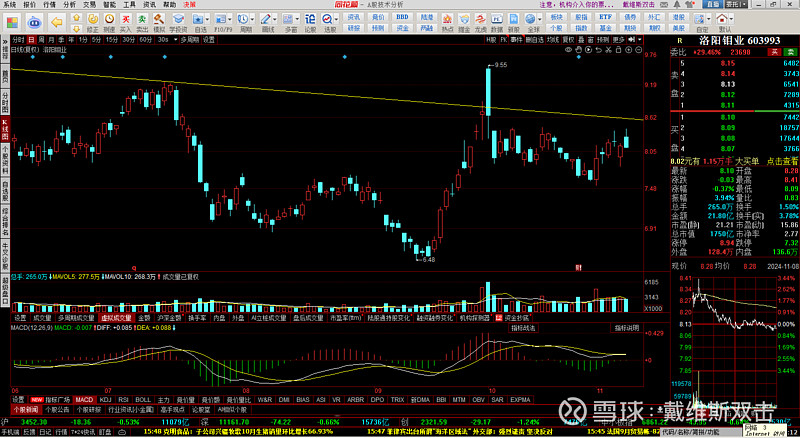Open the 工具 menu
This screenshot has width=800, height=438.
(129, 5)
